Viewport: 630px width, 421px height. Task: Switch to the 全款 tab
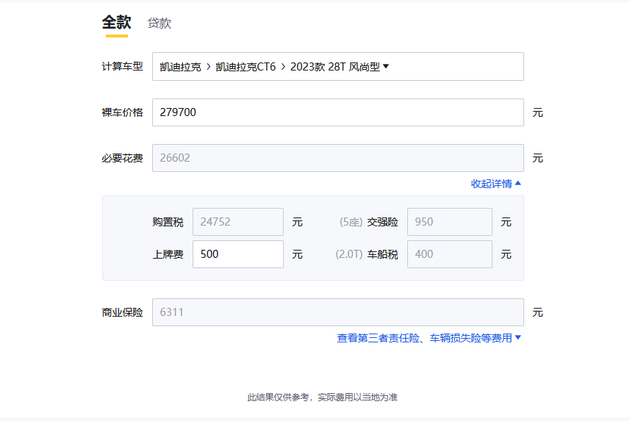pos(116,22)
